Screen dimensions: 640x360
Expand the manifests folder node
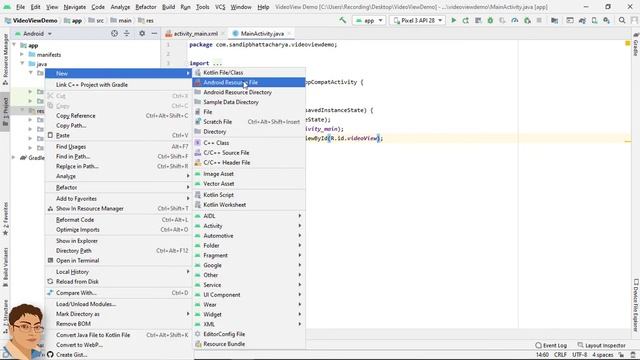point(22,54)
